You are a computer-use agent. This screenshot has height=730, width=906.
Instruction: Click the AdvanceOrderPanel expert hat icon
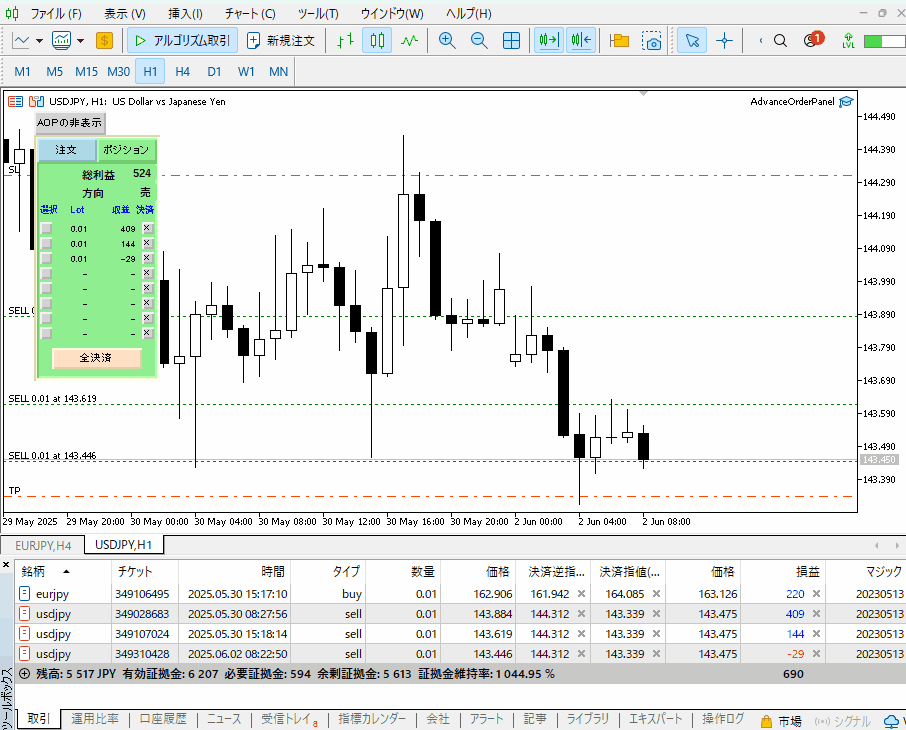pos(846,102)
